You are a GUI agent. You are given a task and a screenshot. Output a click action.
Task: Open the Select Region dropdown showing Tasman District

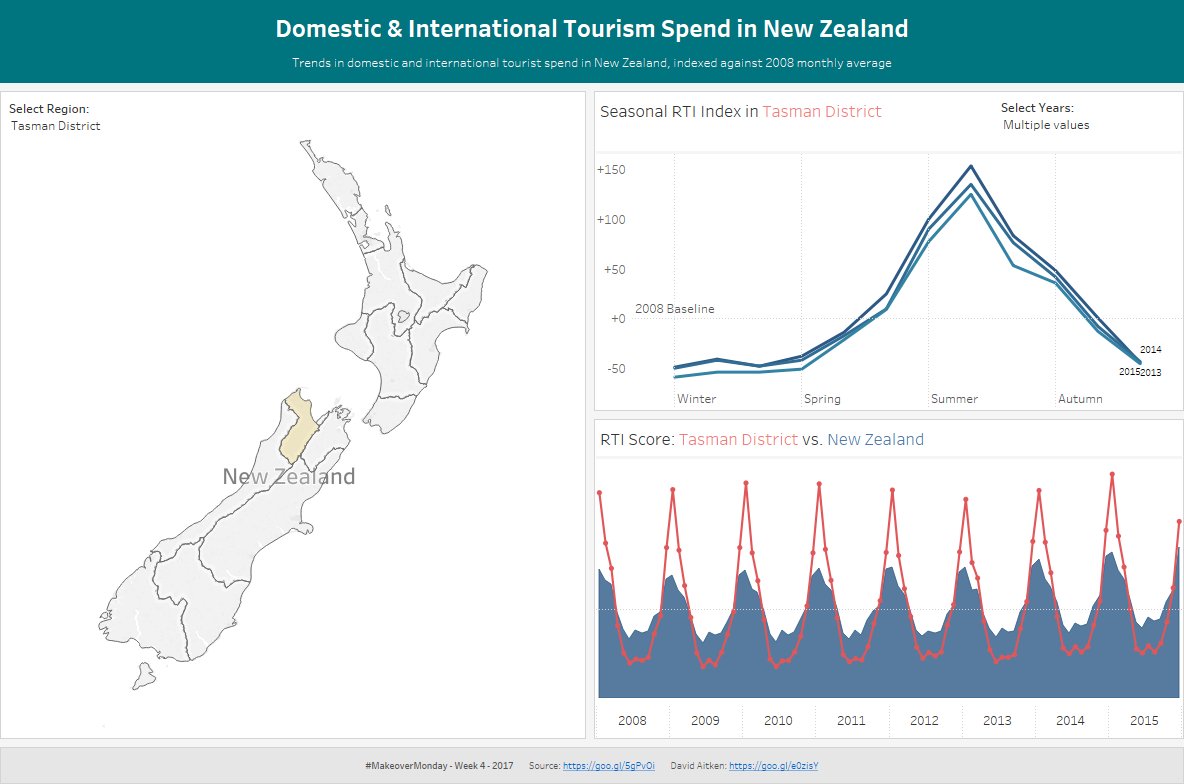(56, 126)
